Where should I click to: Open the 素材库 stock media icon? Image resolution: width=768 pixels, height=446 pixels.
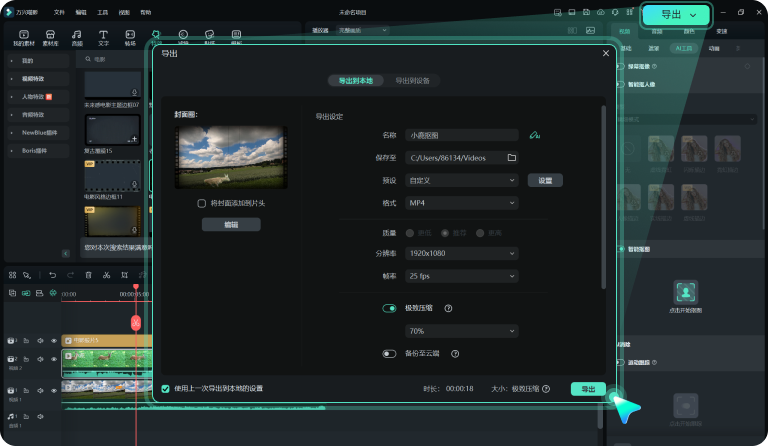tap(50, 38)
